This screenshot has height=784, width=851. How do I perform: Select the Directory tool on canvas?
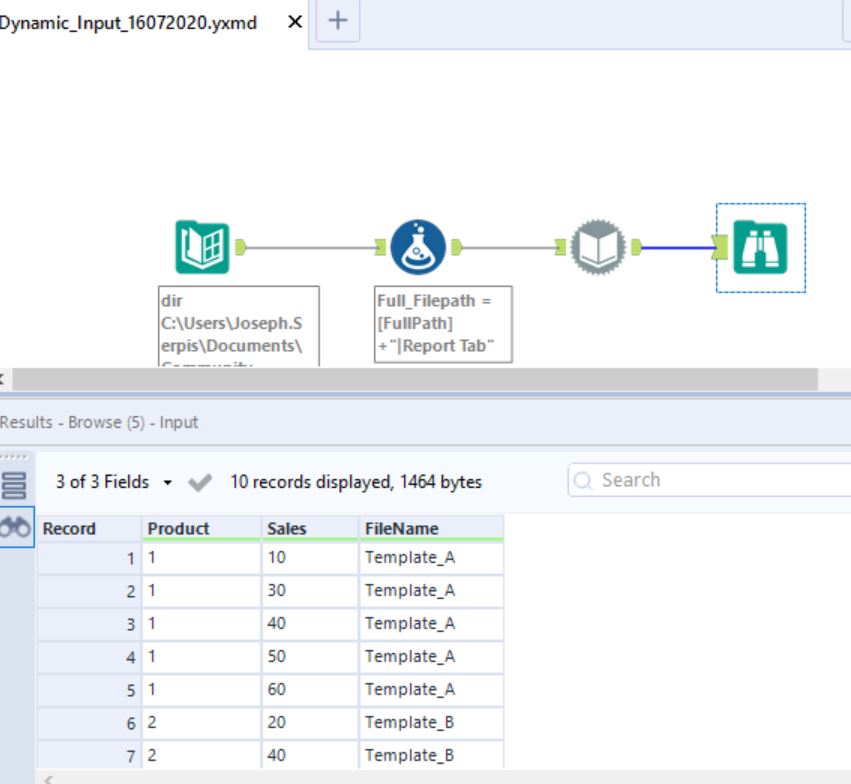click(x=202, y=247)
